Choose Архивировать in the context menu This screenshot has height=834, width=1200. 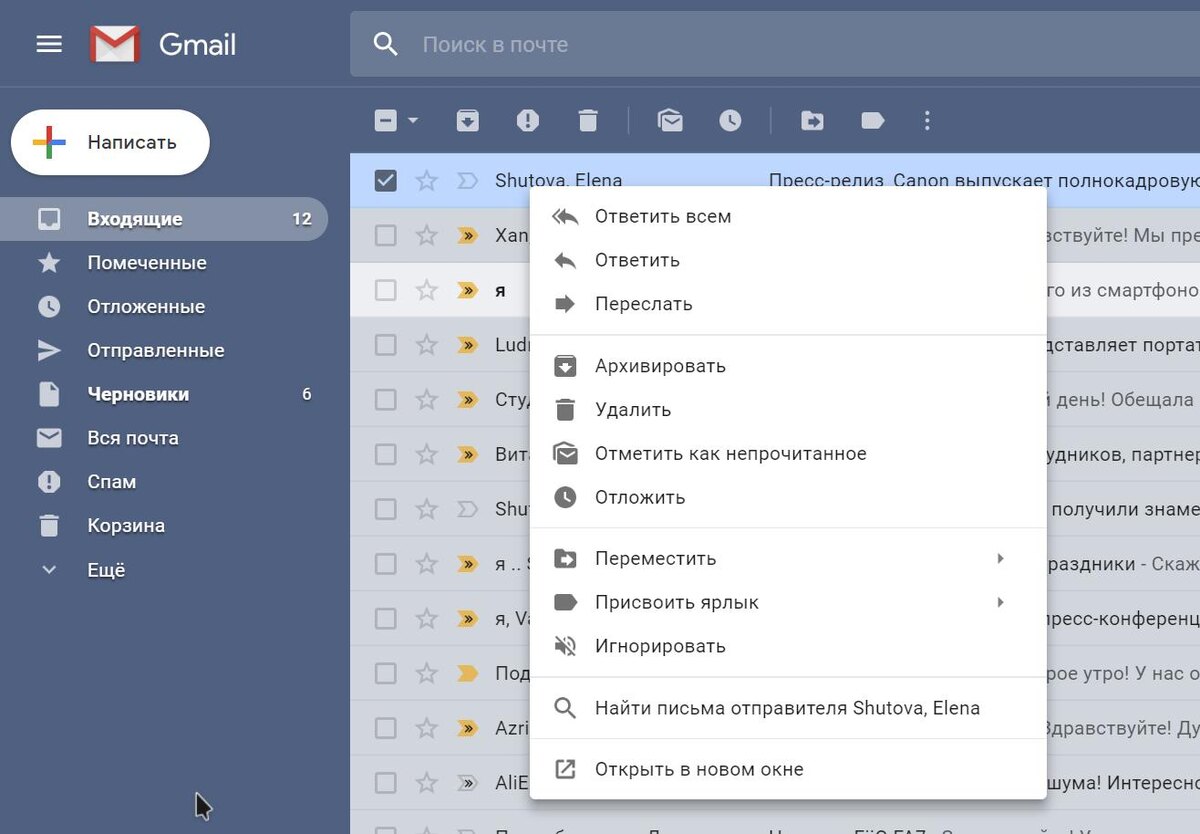788,366
